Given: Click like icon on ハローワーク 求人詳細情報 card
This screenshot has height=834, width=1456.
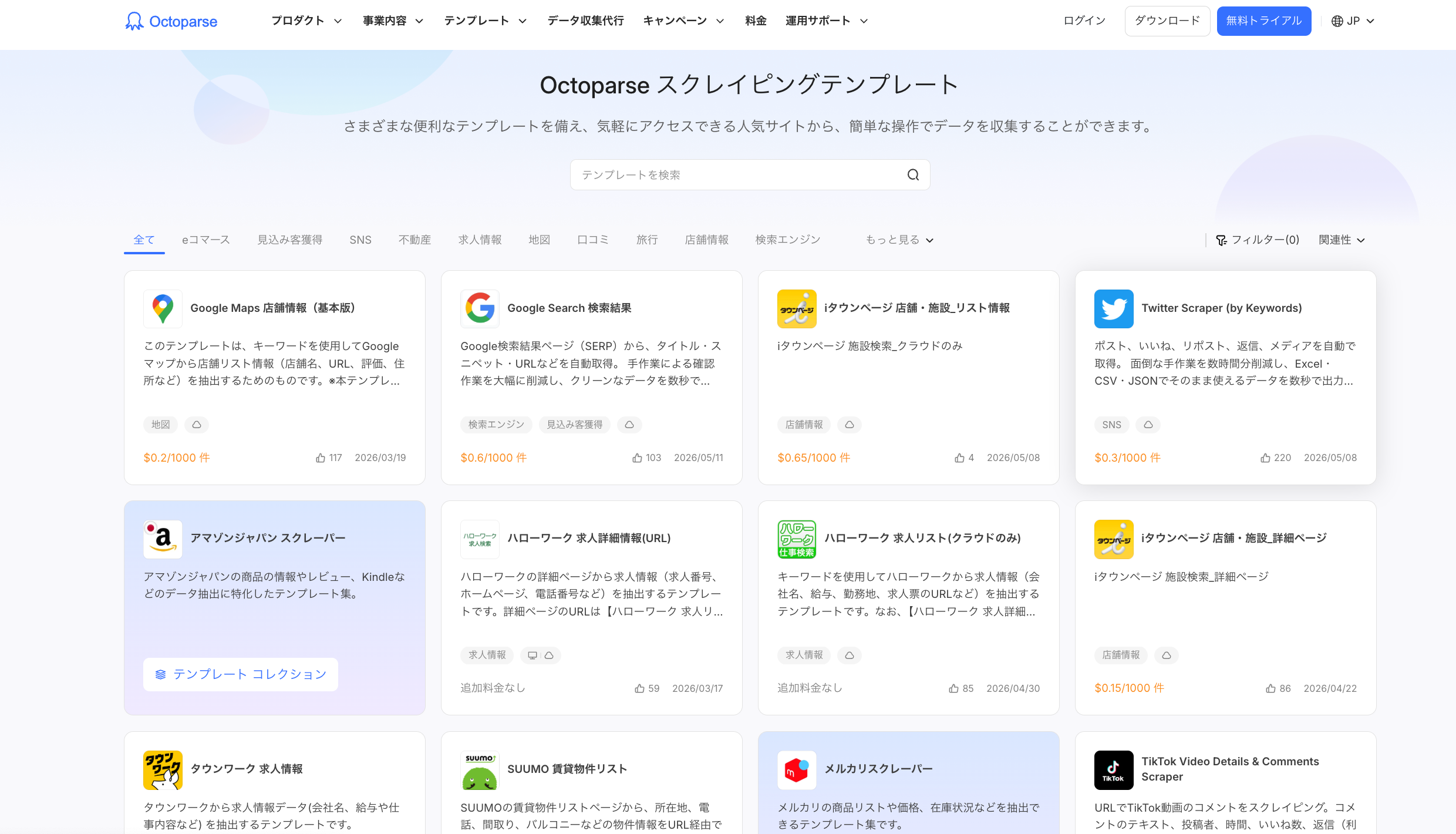Looking at the screenshot, I should click(639, 688).
